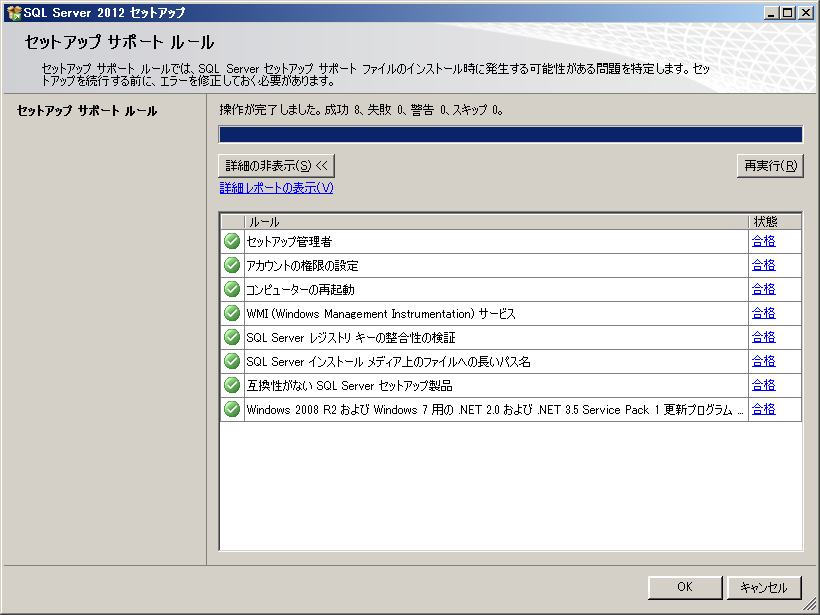This screenshot has width=820, height=615.
Task: Cancel setup with キャンセル button
Action: point(764,587)
